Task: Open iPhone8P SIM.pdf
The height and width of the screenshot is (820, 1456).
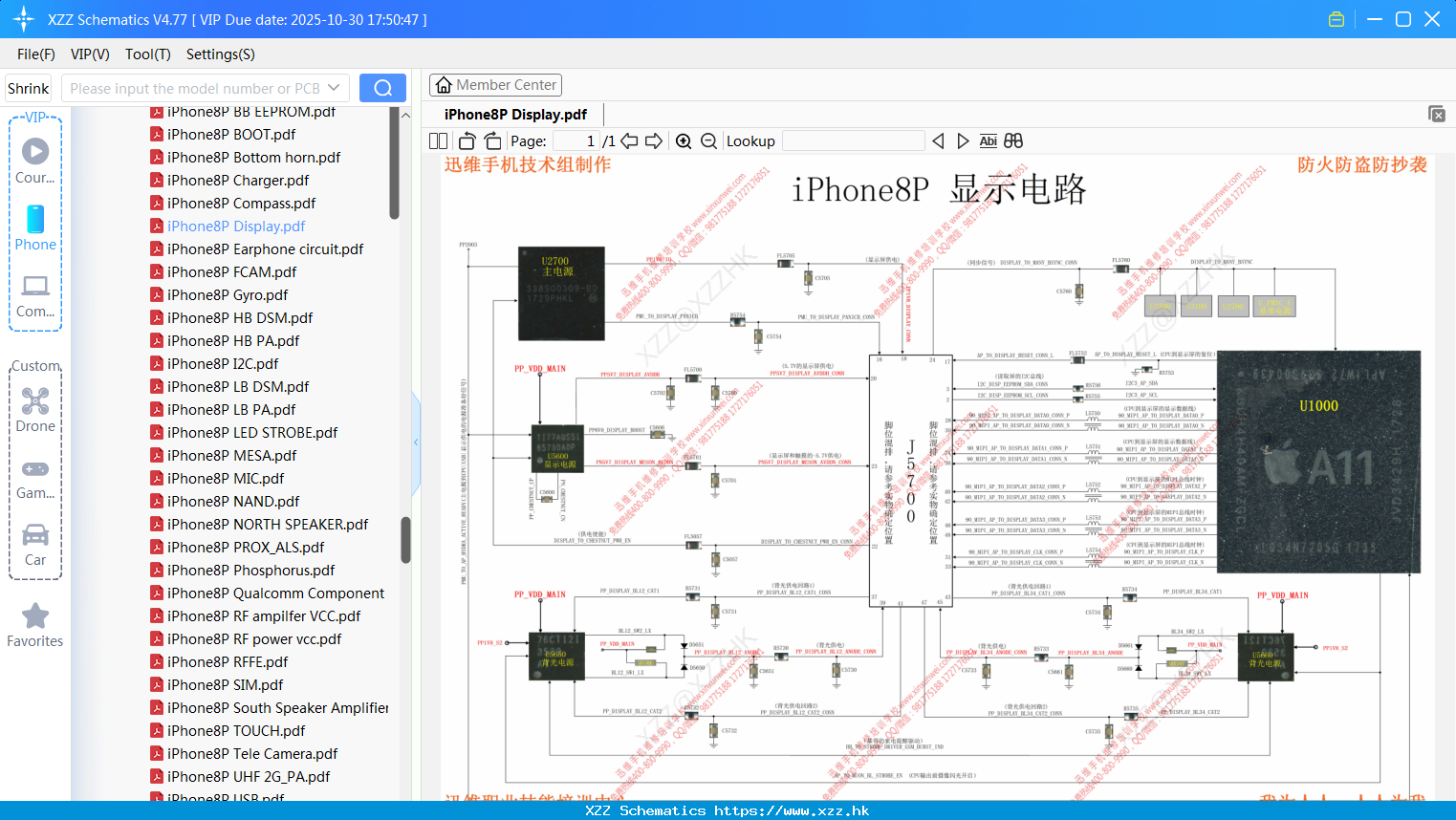Action: (x=225, y=685)
